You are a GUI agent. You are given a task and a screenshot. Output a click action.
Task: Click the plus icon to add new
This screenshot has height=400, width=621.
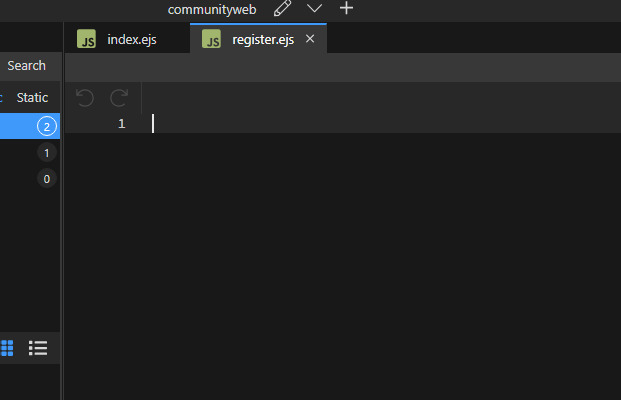[346, 9]
